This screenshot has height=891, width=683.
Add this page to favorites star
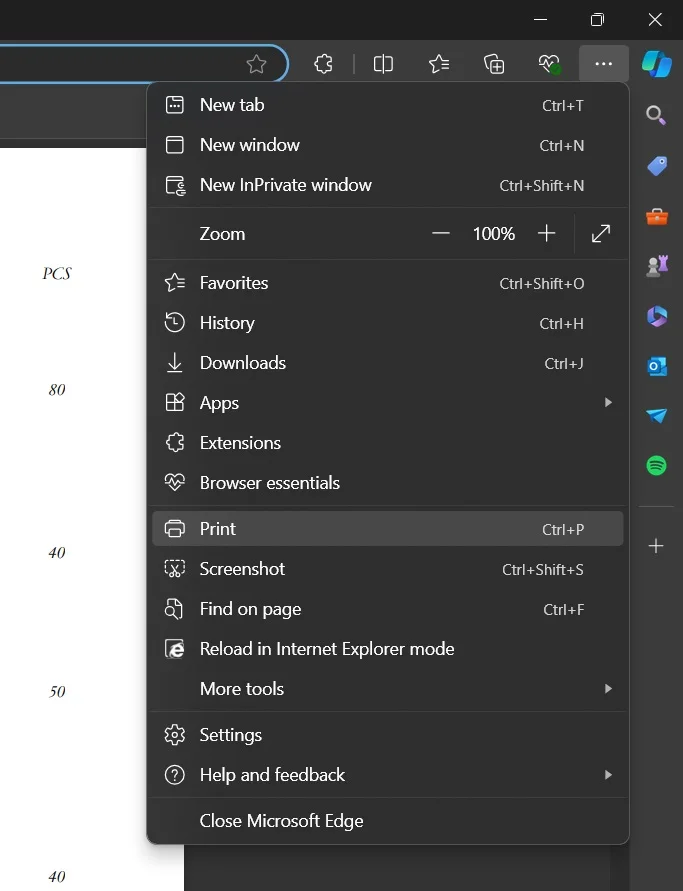[256, 64]
